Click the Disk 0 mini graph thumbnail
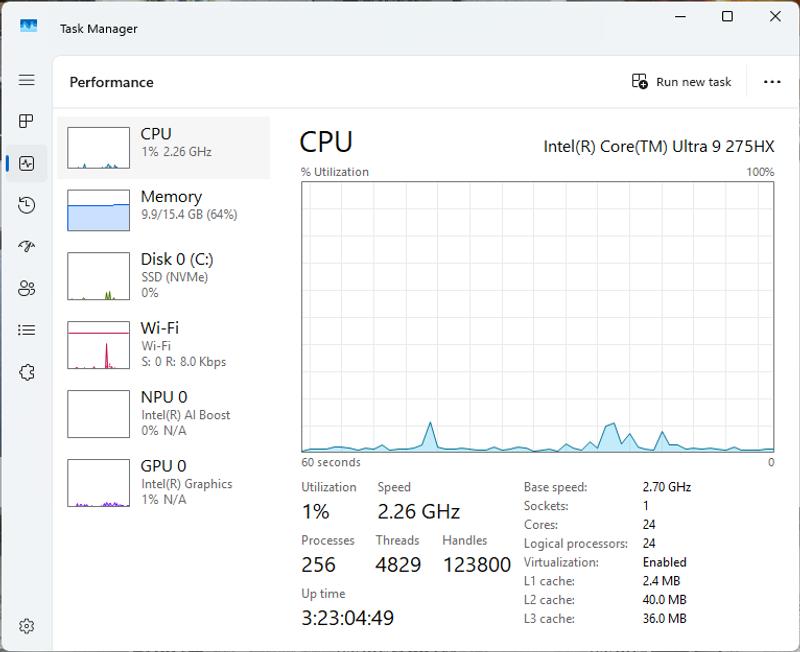800x652 pixels. [x=98, y=276]
